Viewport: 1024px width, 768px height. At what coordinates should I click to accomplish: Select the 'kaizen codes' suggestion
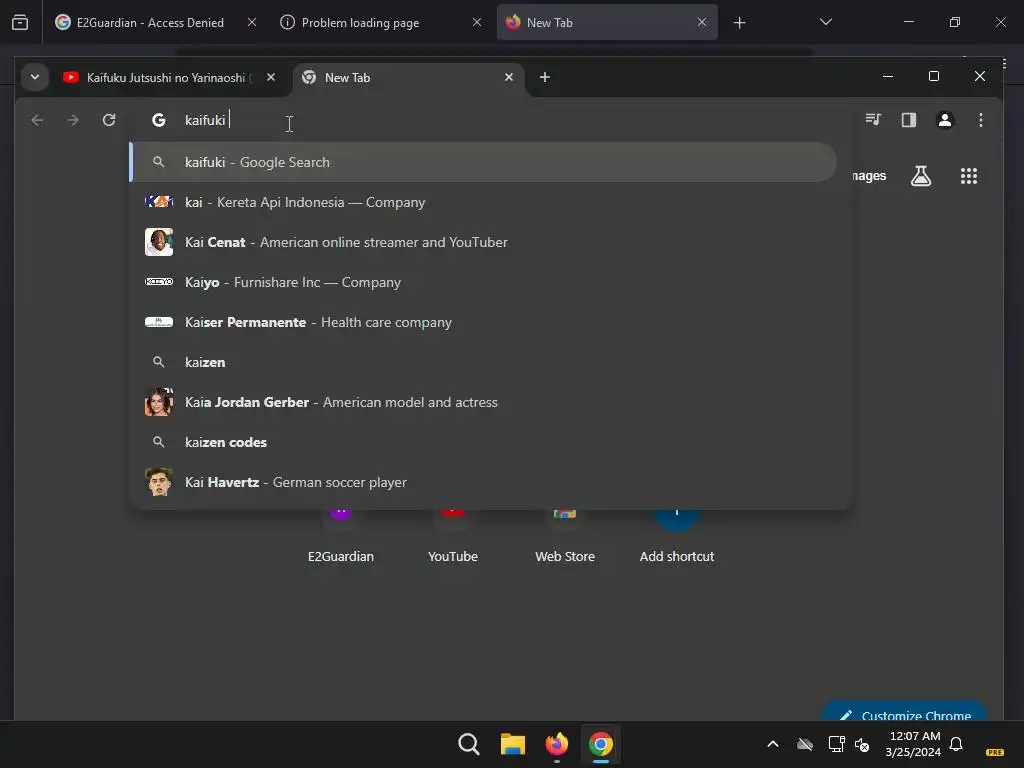483,442
